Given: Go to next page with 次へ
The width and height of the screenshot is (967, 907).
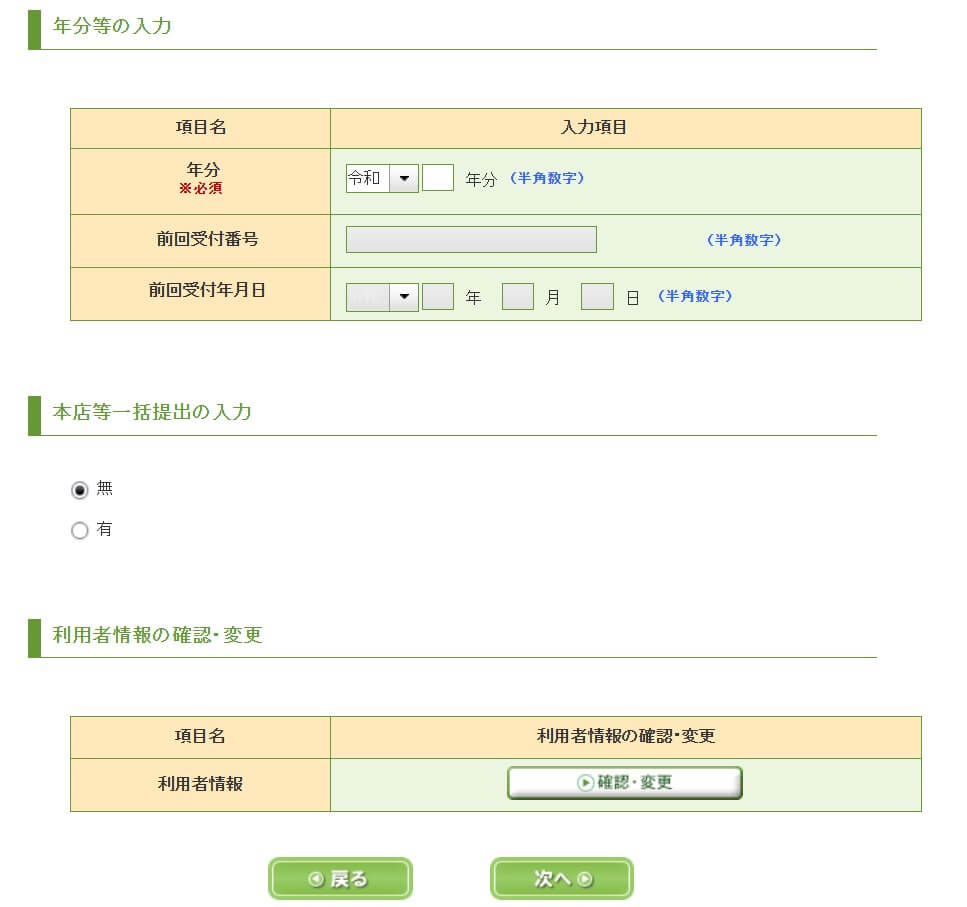Looking at the screenshot, I should click(561, 879).
